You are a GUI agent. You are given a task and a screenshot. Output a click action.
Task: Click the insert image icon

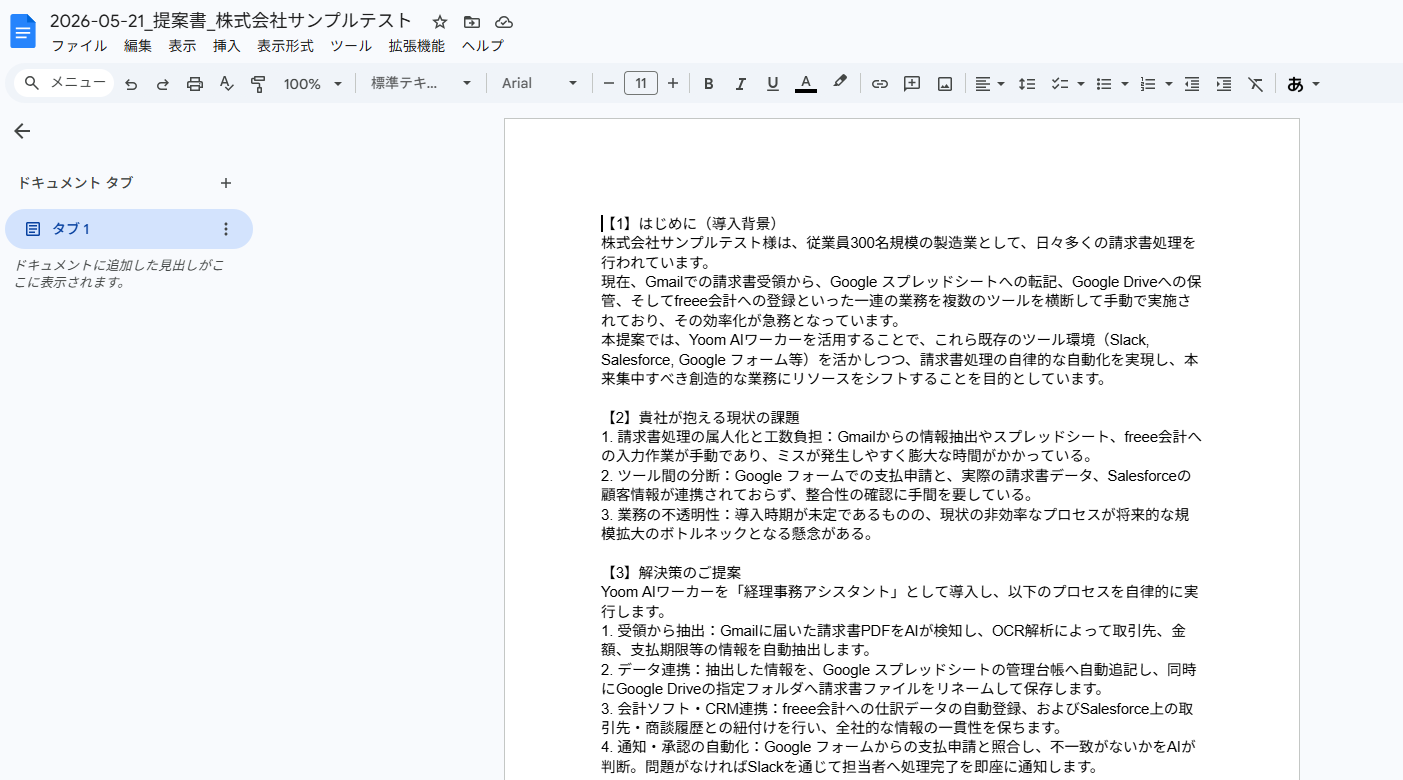944,84
